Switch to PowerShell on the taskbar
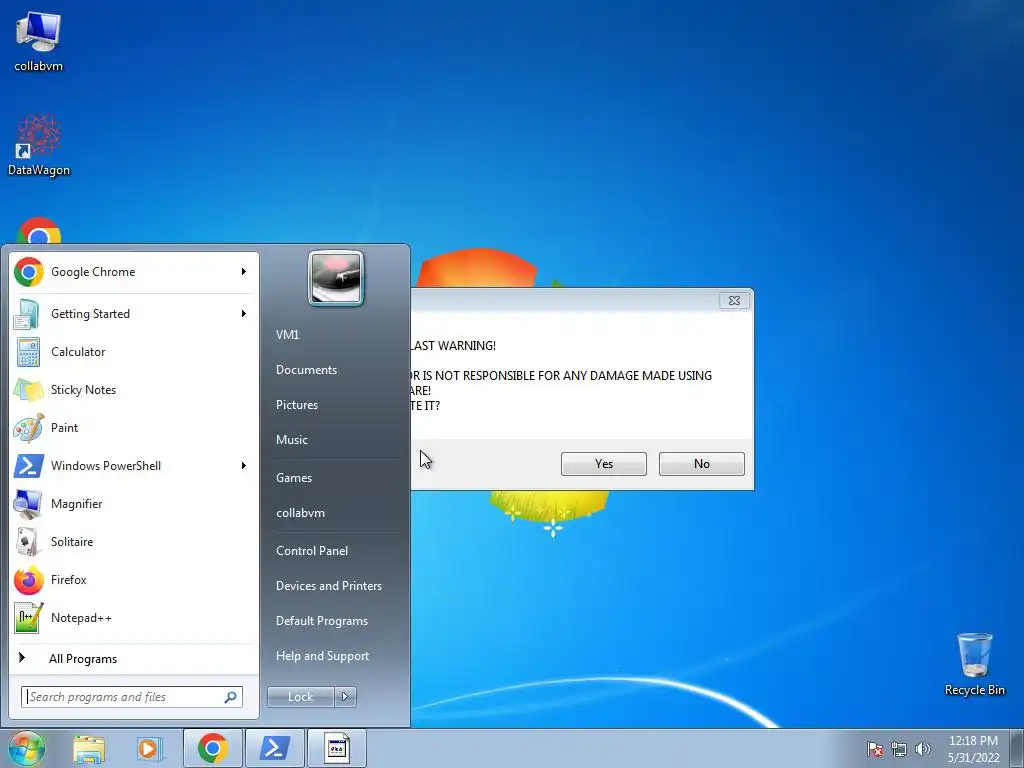The image size is (1024, 768). tap(275, 748)
